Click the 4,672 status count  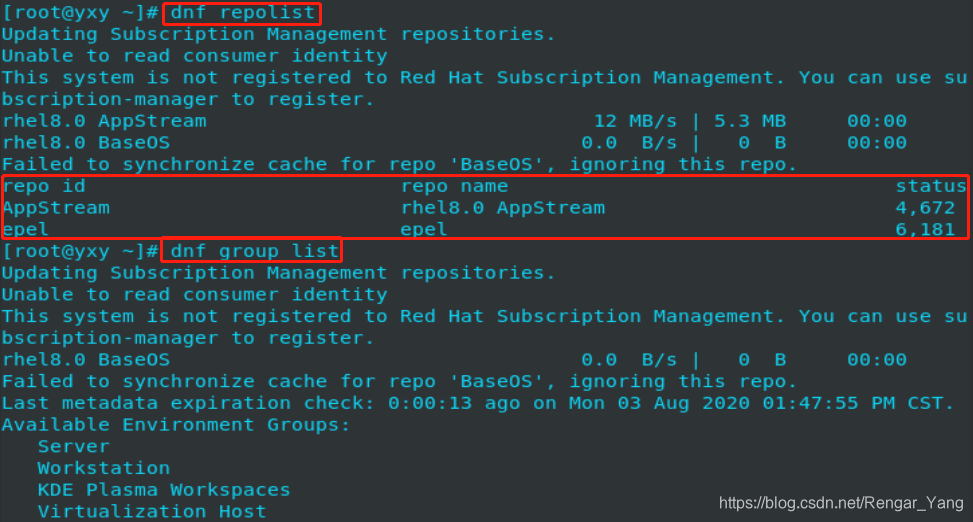(925, 207)
